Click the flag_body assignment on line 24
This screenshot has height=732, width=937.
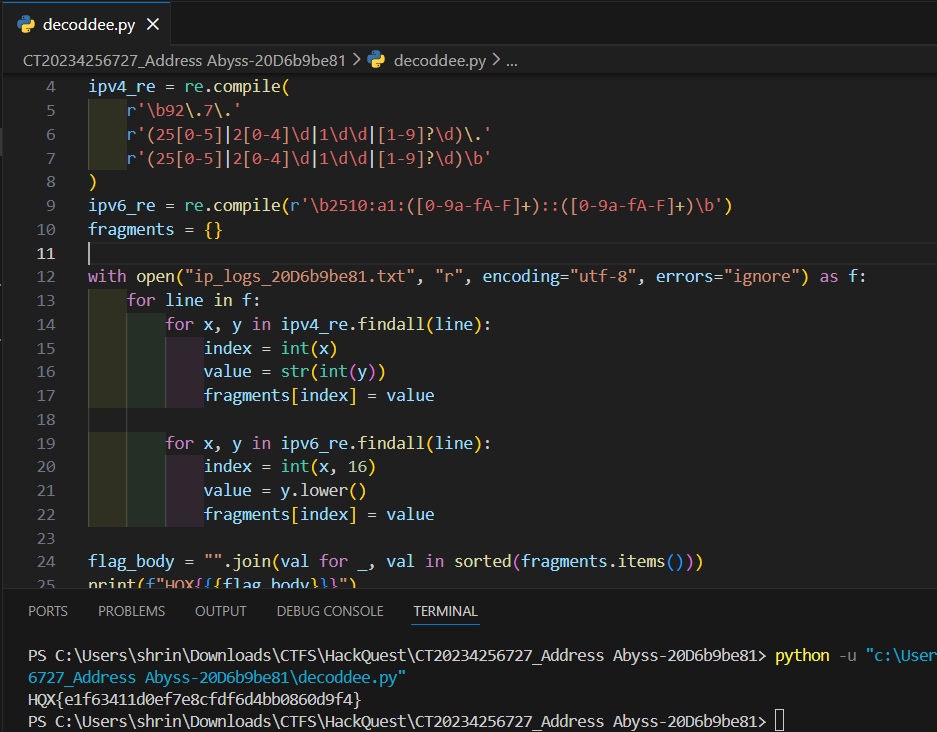[x=130, y=562]
